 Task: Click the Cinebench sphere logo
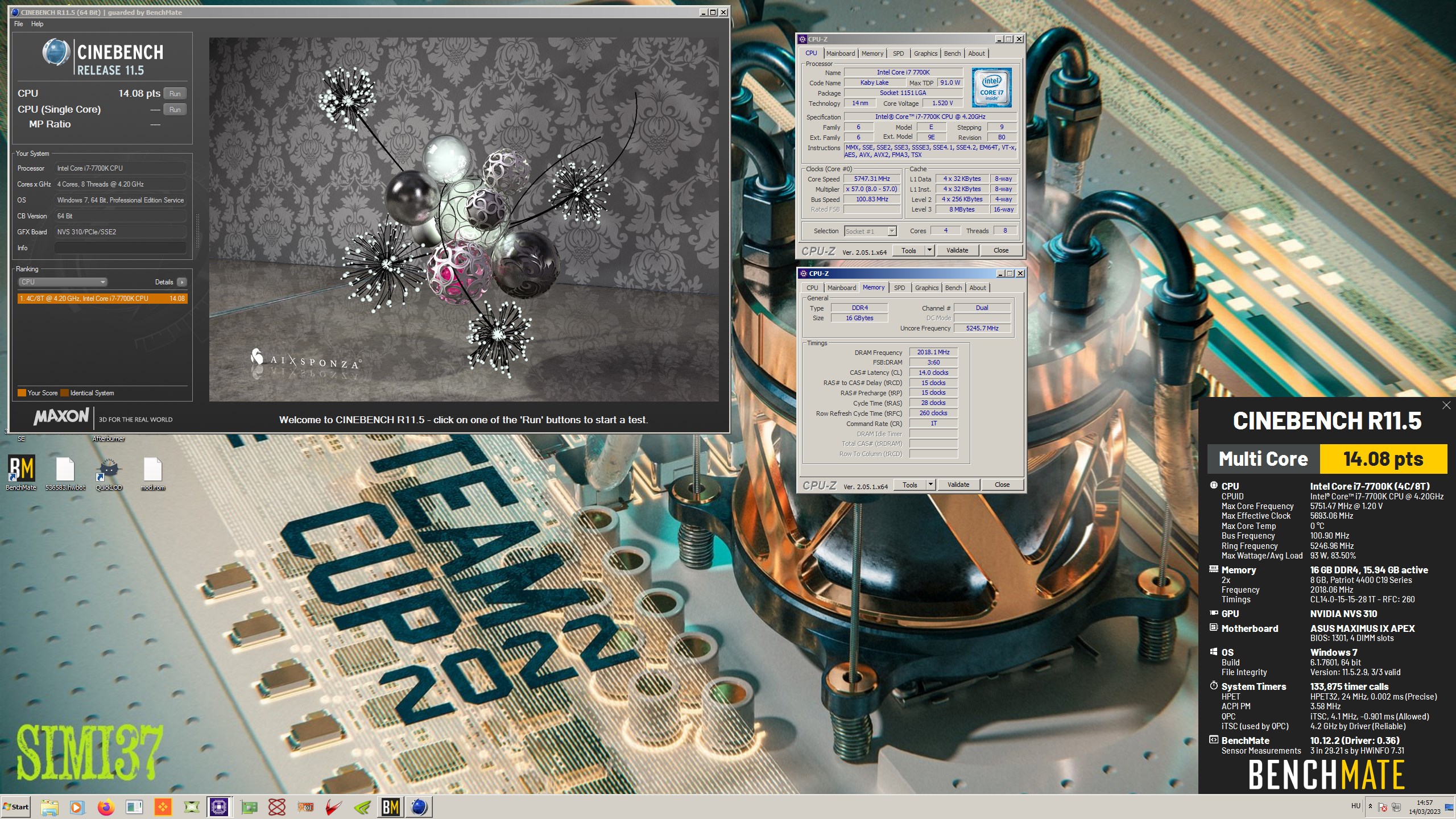click(56, 52)
